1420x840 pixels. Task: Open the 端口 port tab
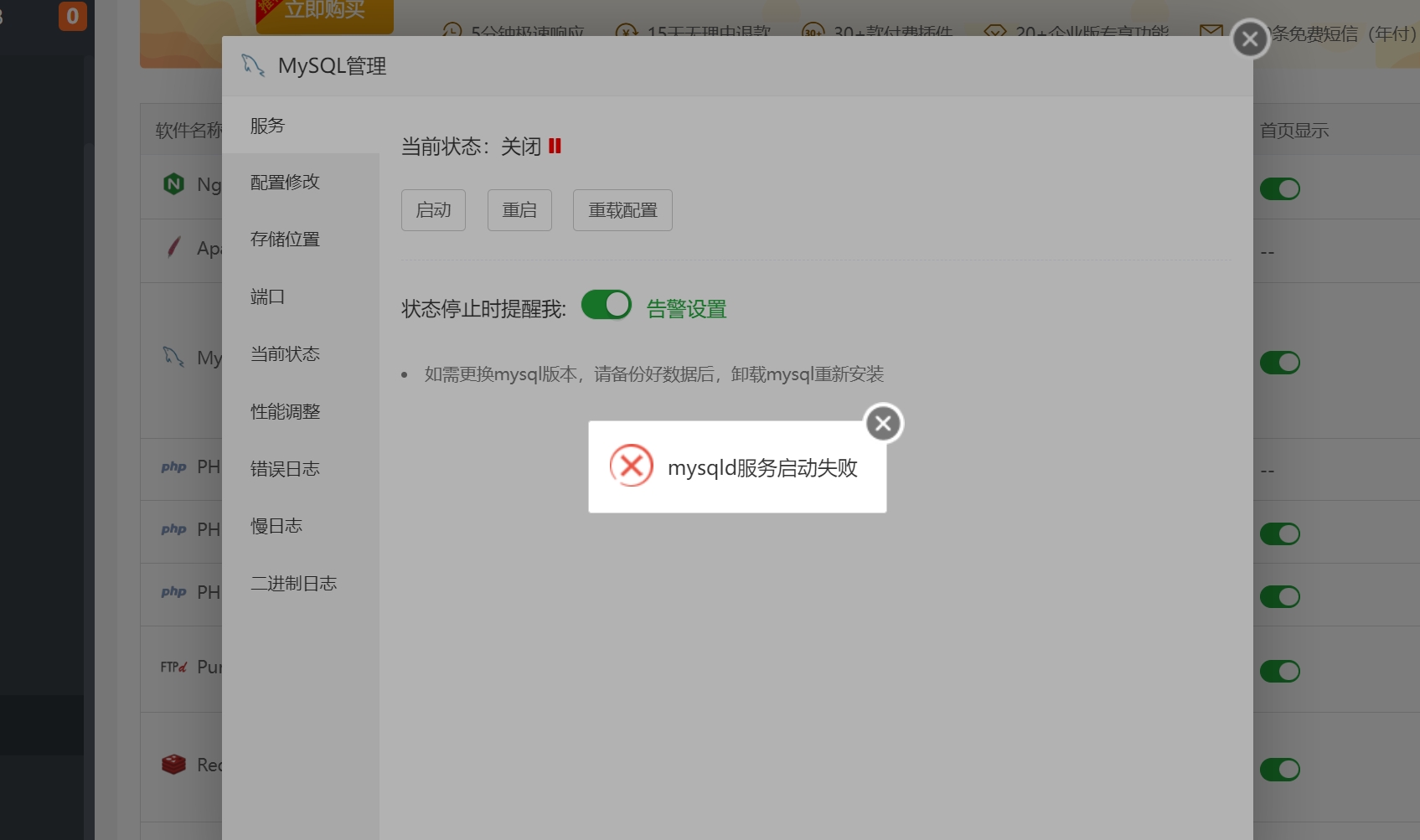click(x=301, y=296)
